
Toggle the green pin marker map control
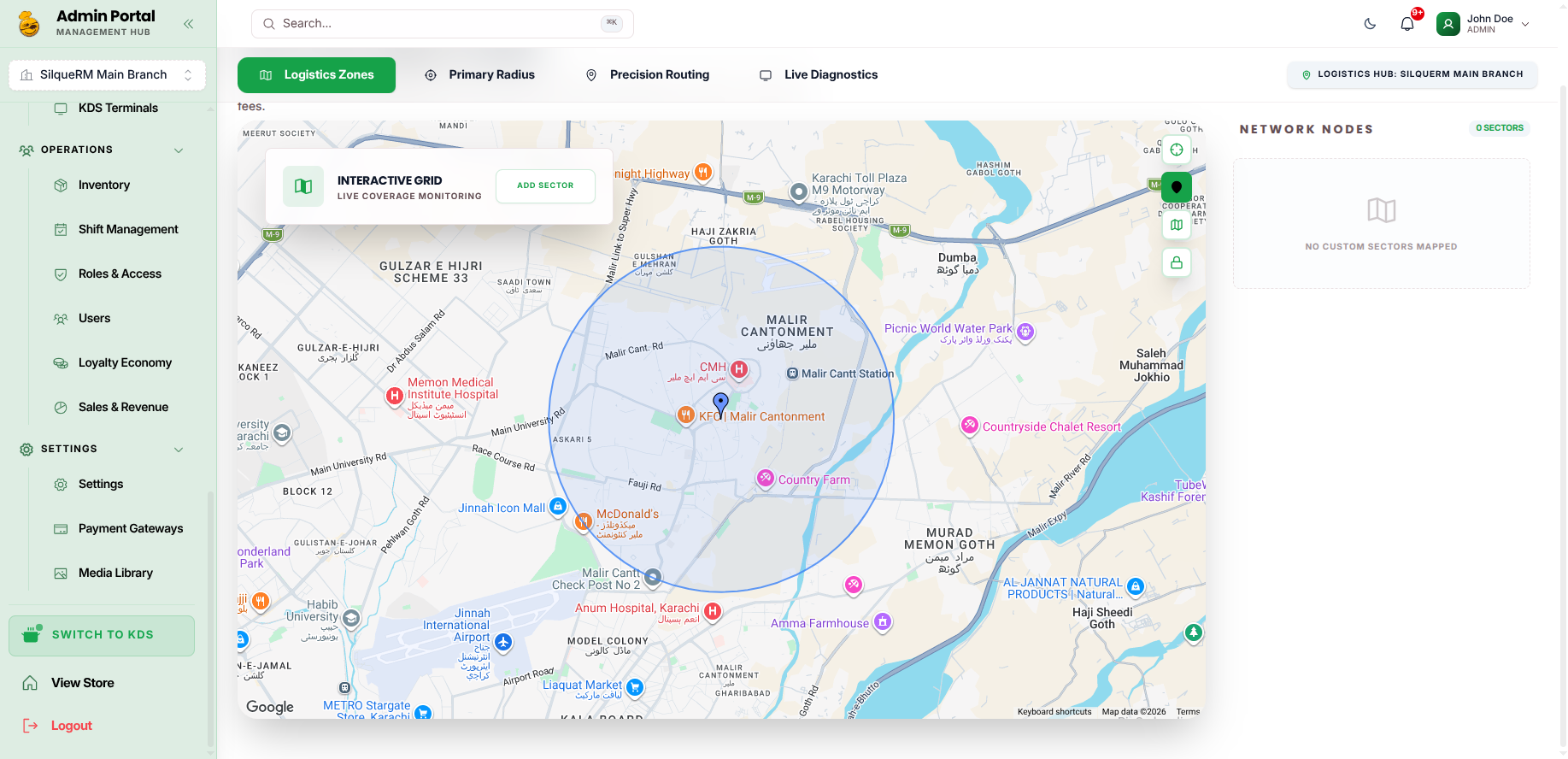click(1177, 187)
